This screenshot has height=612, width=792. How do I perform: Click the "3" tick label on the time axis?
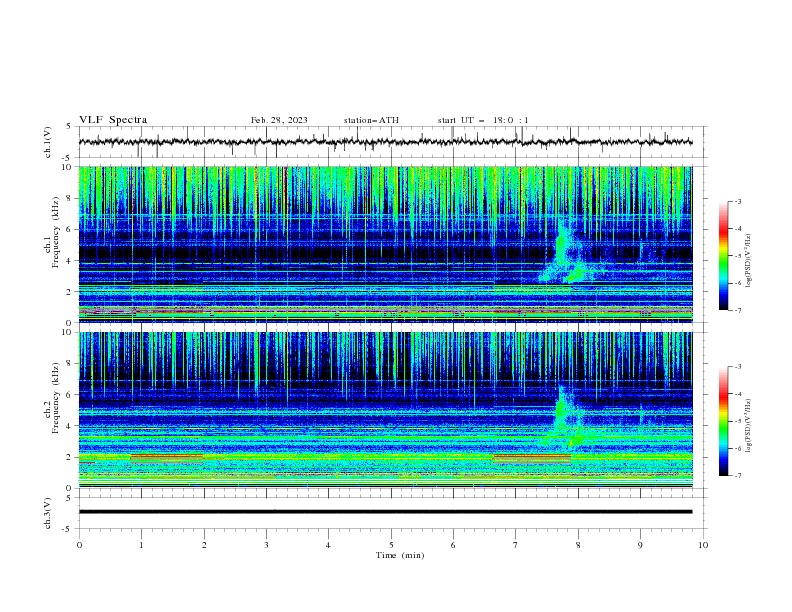click(x=266, y=545)
